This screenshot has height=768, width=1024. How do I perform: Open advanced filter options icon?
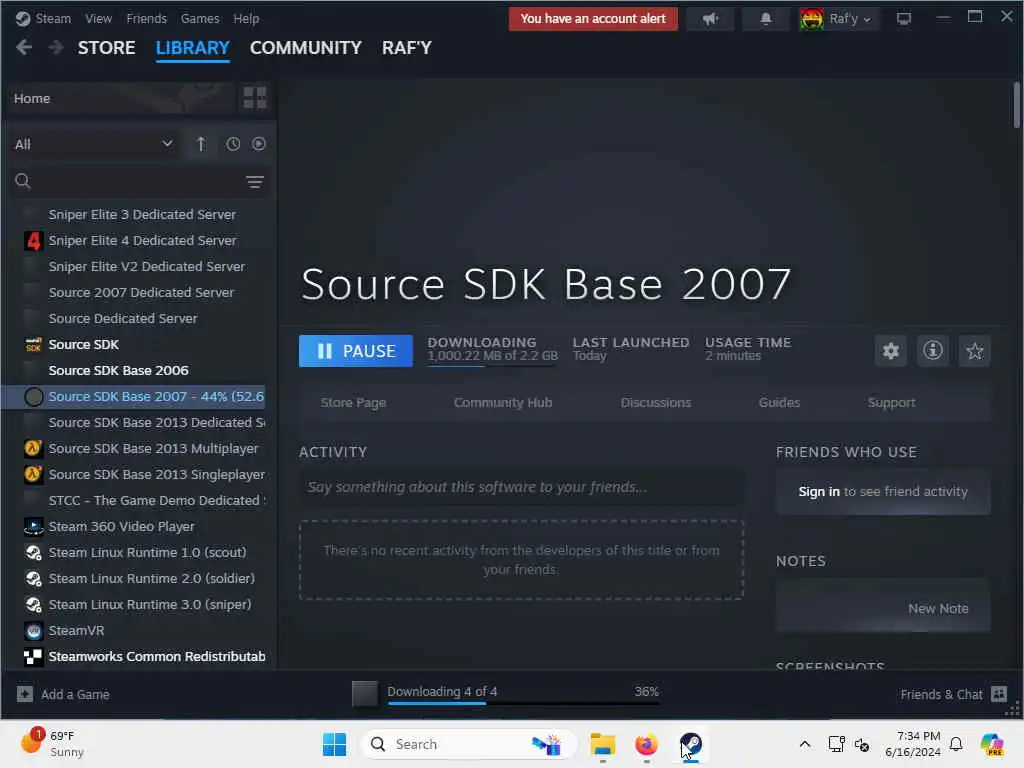(255, 182)
